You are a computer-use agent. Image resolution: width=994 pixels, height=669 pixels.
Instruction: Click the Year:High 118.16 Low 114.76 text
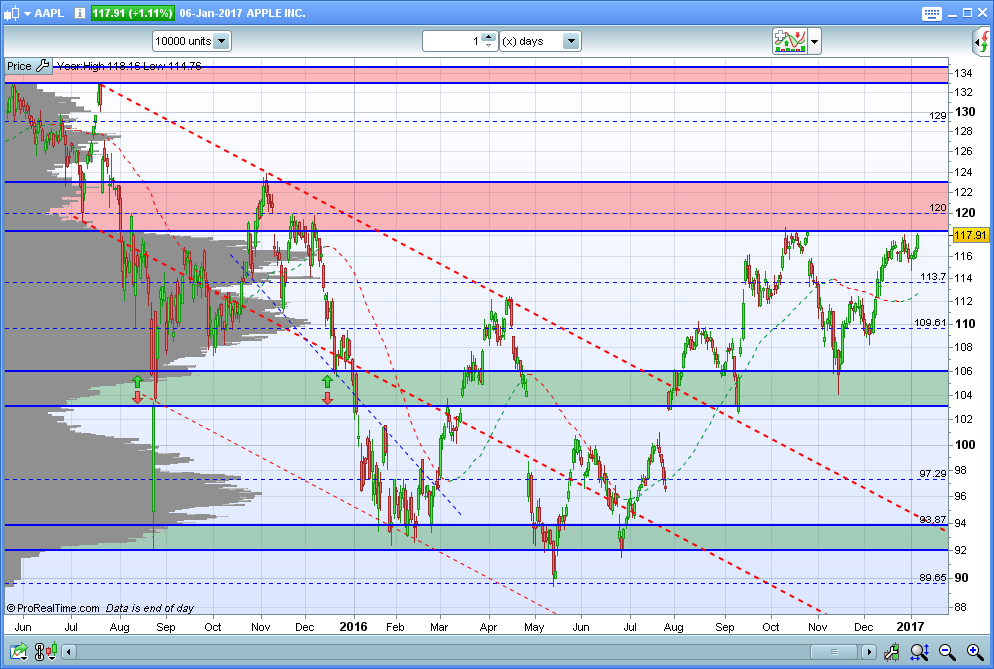[x=129, y=66]
